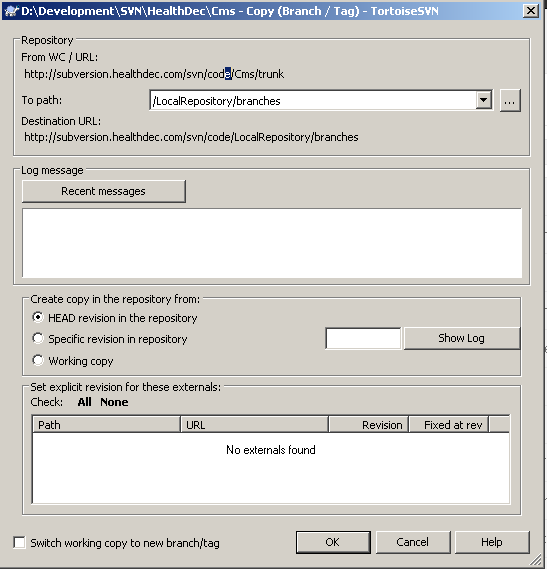Open Recent messages
This screenshot has height=569, width=547.
tap(103, 191)
